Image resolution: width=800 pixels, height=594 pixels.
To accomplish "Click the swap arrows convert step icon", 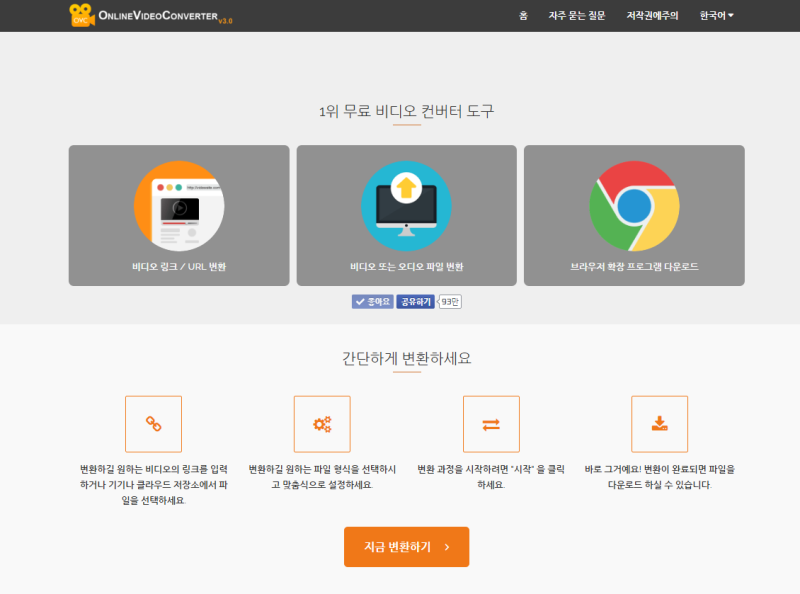I will pos(491,424).
